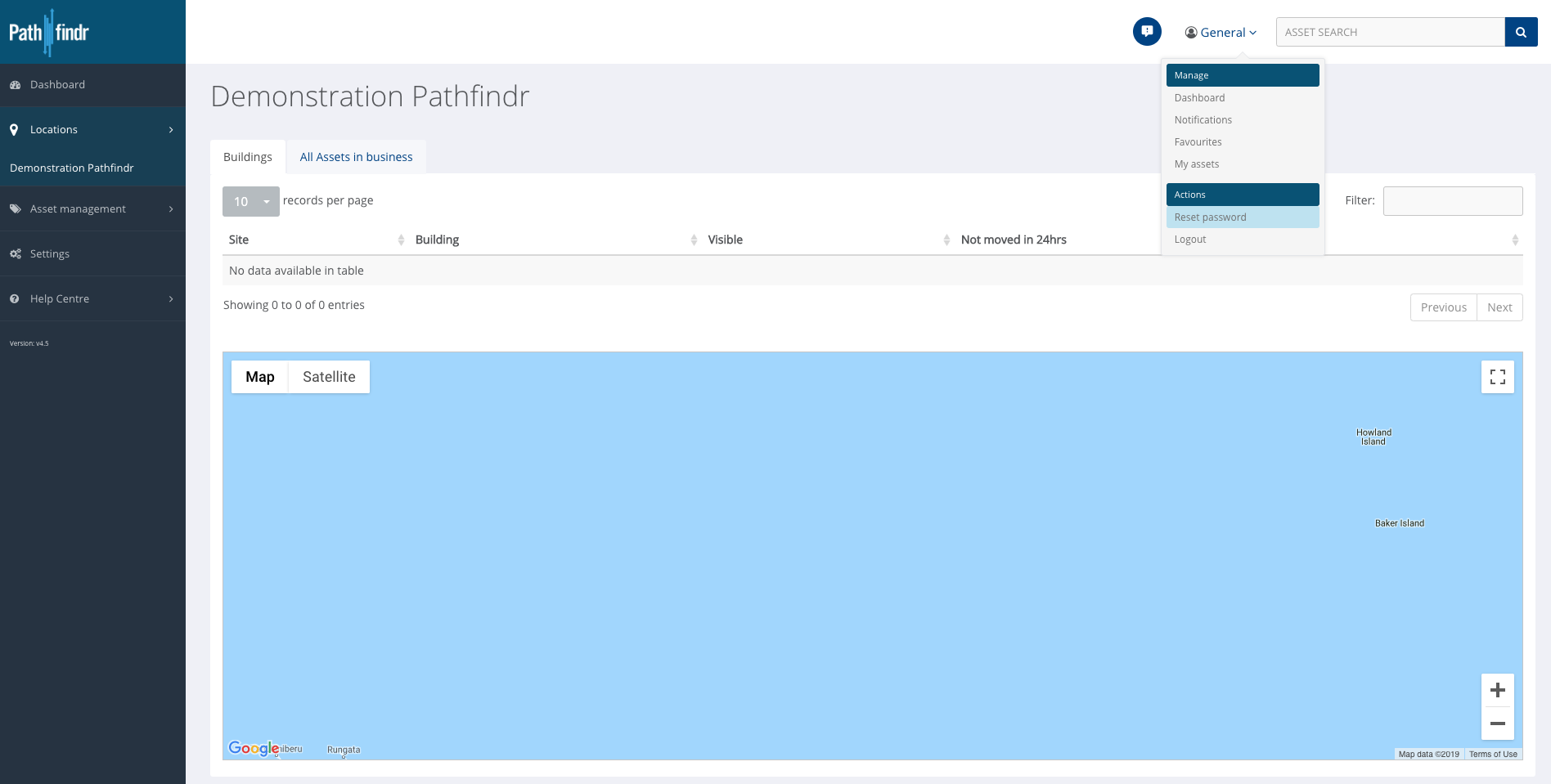
Task: Click the Settings gears icon in sidebar
Action: 16,254
